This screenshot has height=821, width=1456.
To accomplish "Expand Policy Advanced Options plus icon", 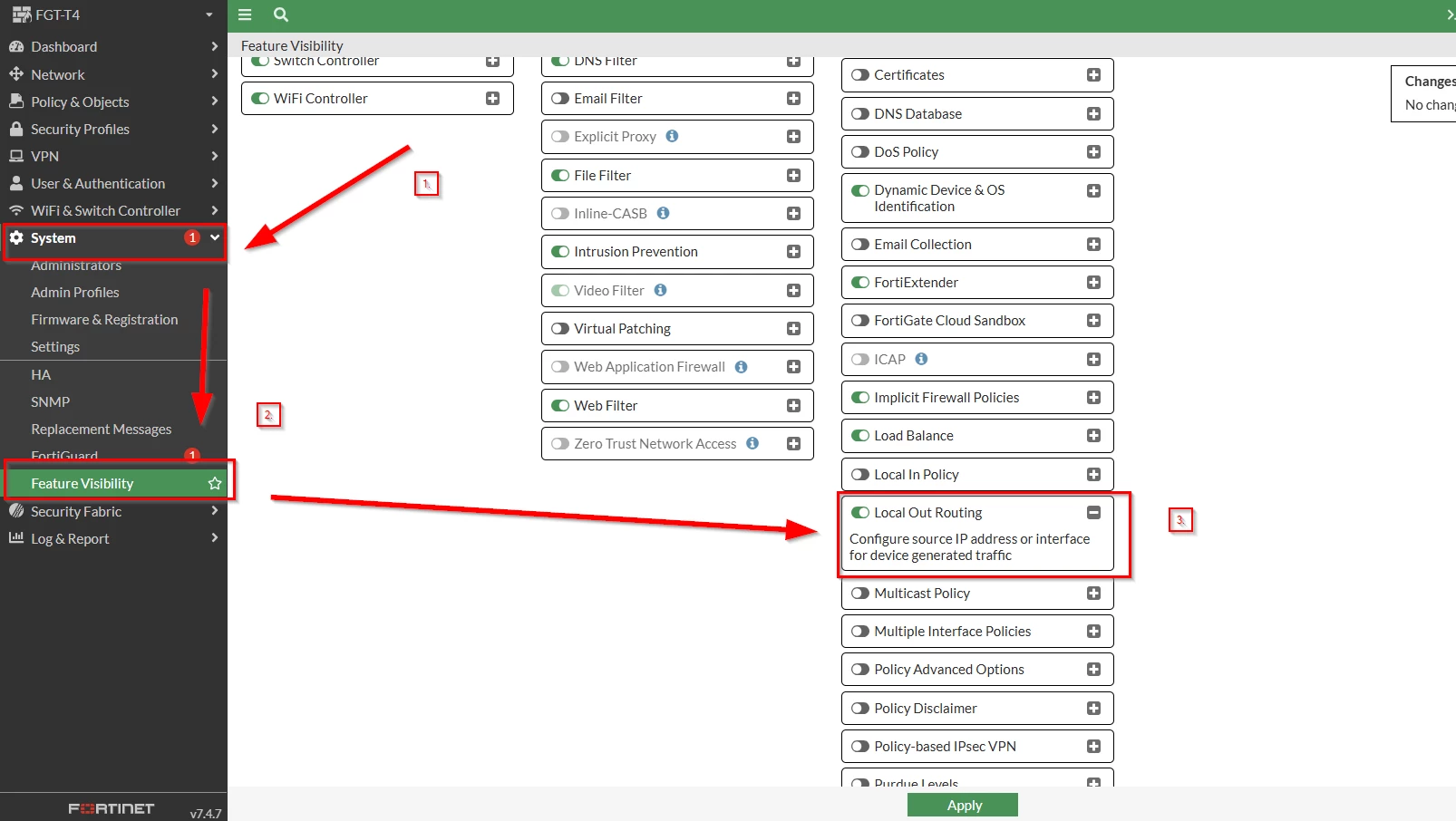I will (1093, 670).
